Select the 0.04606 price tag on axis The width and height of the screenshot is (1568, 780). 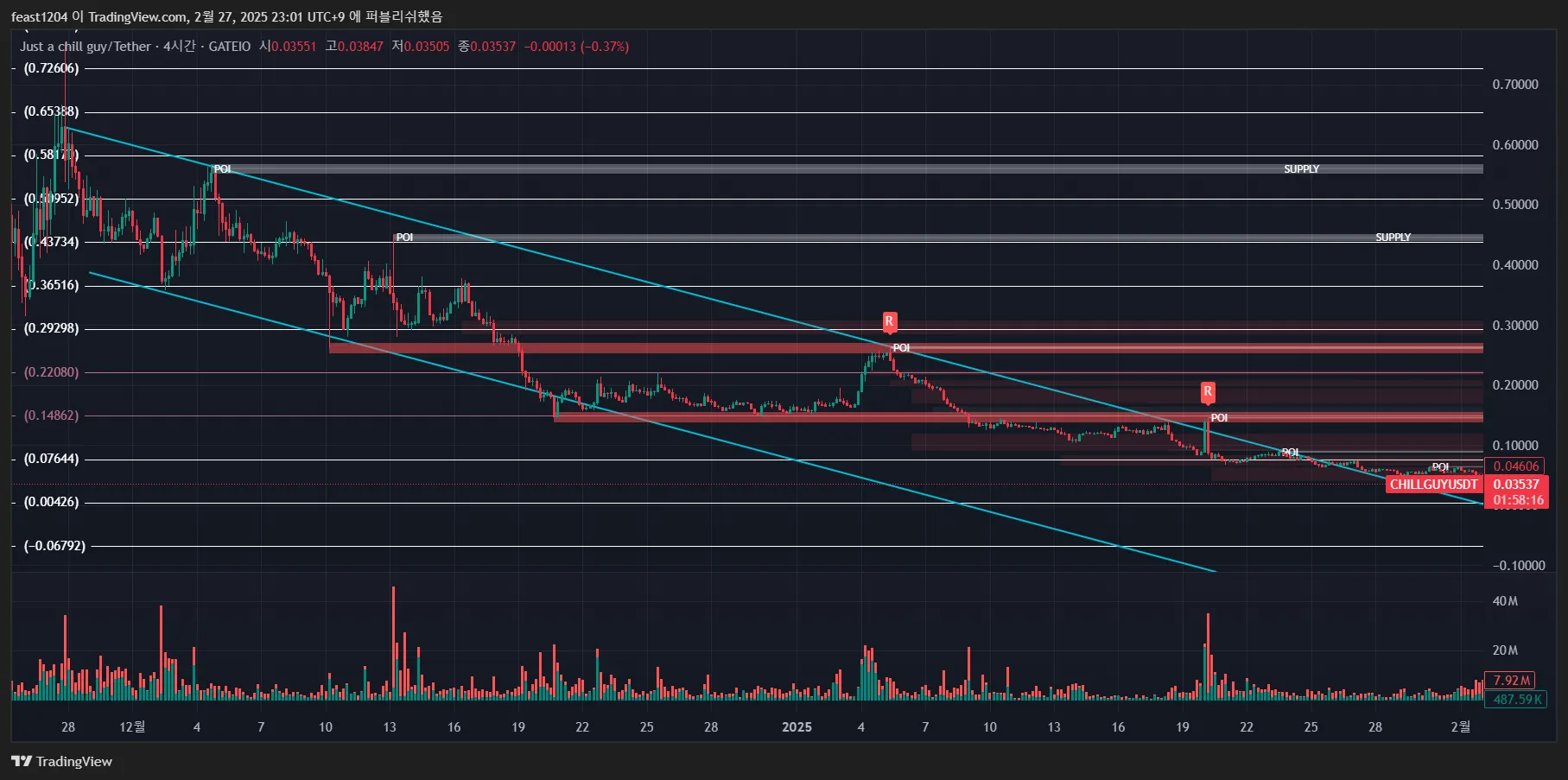(x=1515, y=466)
